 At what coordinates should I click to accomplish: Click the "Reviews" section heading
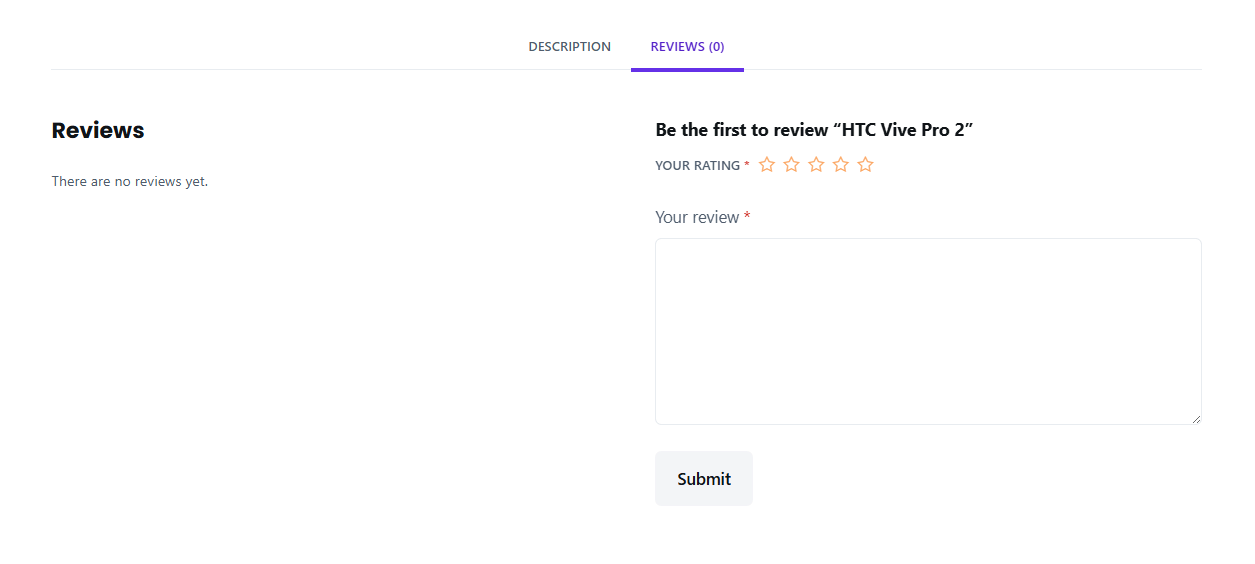(98, 130)
